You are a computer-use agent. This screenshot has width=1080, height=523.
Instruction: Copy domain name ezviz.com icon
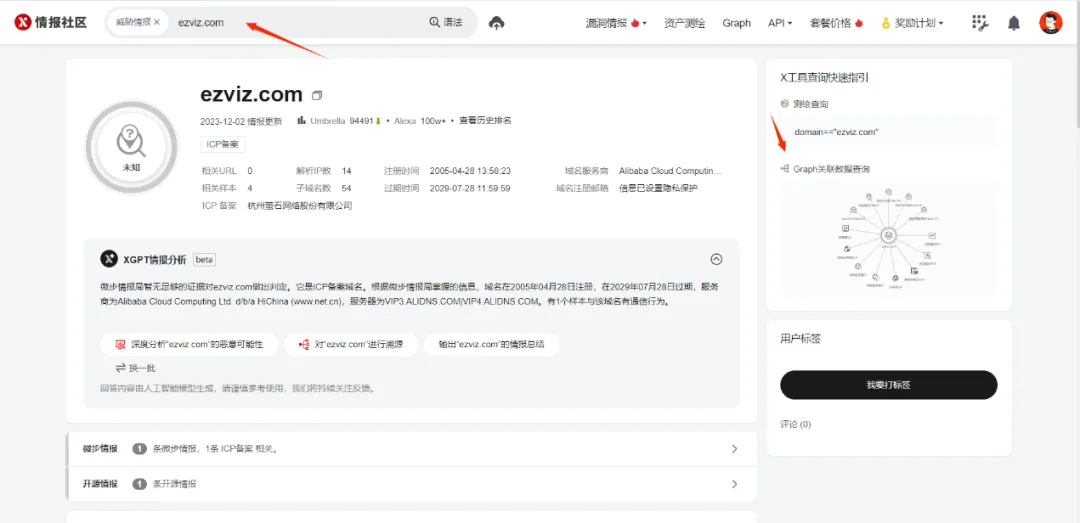(x=317, y=96)
